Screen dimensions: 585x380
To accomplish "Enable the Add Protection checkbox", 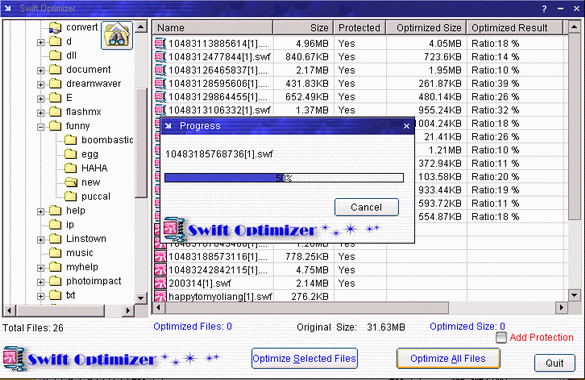I will pos(501,338).
